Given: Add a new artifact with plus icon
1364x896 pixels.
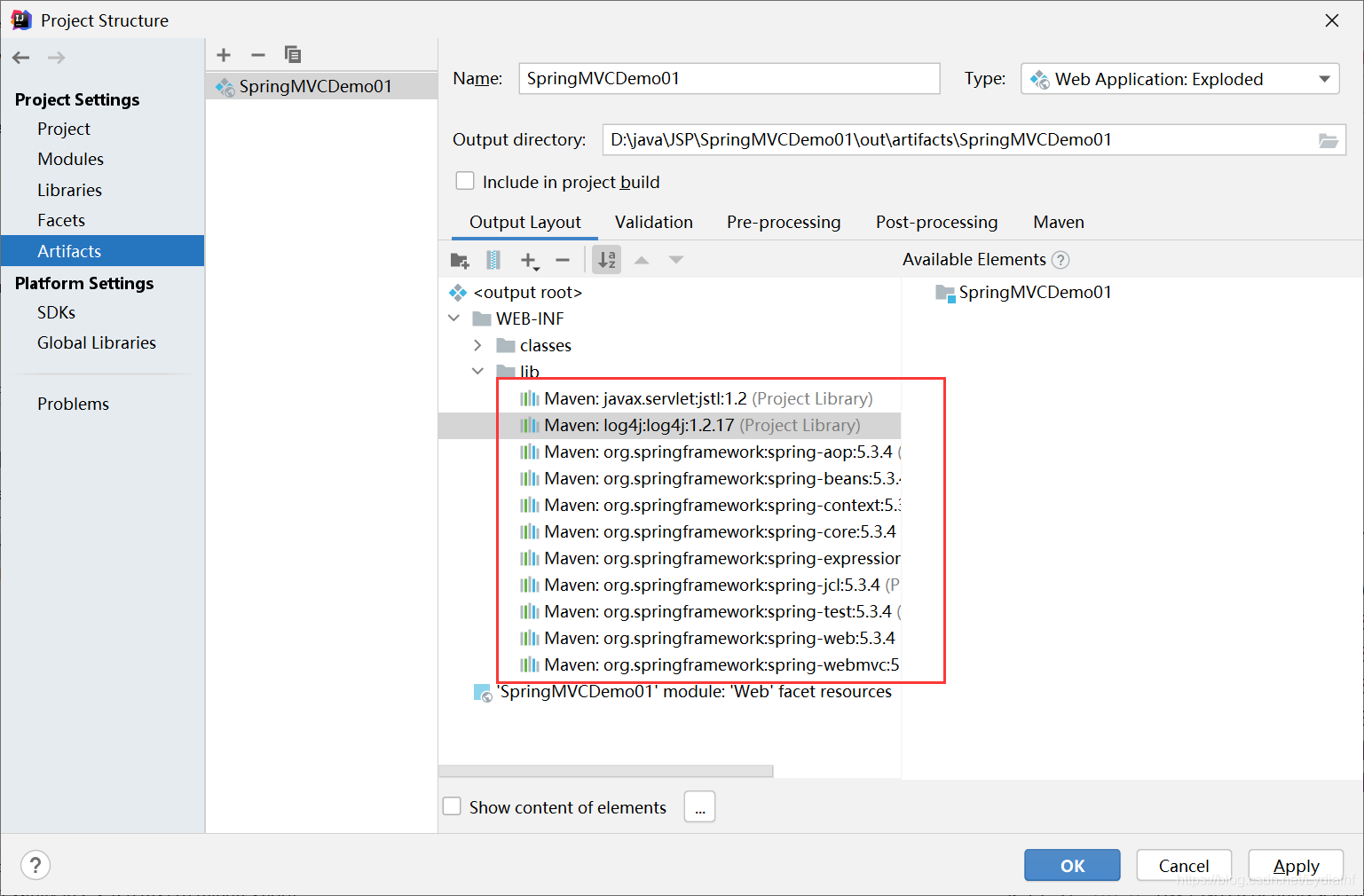Looking at the screenshot, I should [x=224, y=55].
